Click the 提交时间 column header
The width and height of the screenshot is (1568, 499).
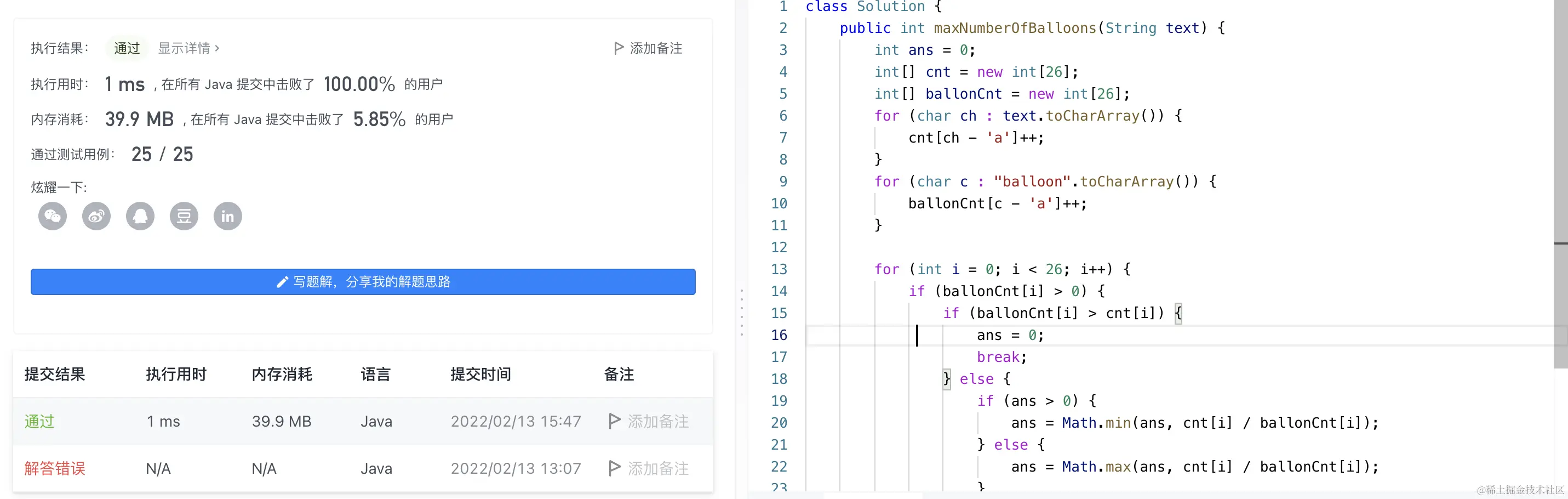(480, 374)
